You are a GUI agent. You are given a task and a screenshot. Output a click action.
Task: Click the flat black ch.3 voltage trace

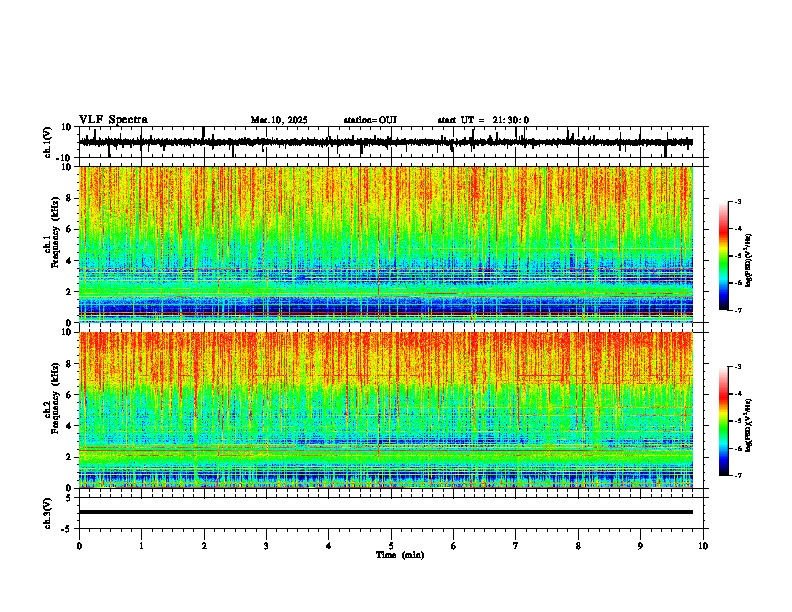coord(386,512)
